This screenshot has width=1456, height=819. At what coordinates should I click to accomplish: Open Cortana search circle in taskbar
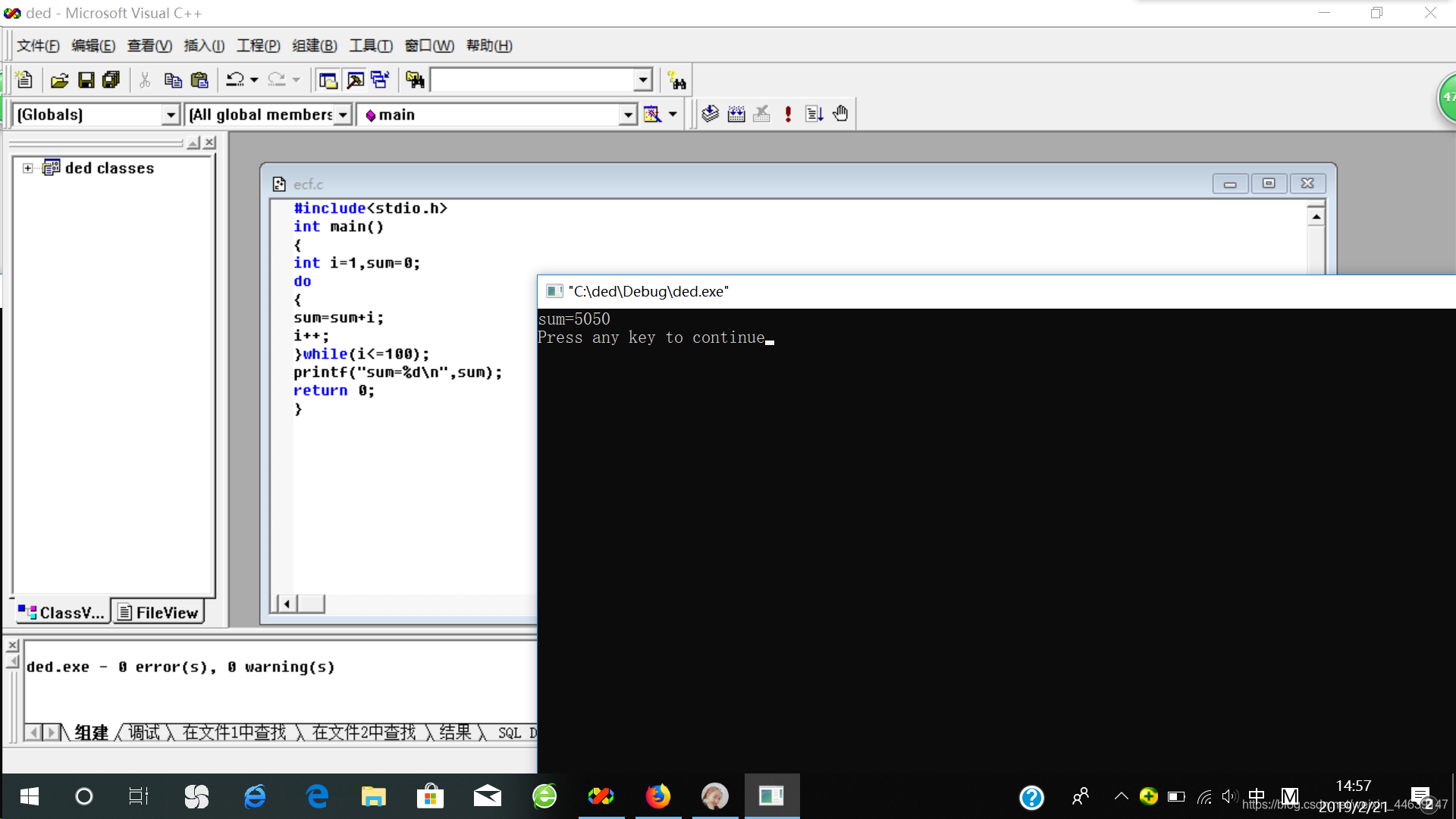coord(84,796)
